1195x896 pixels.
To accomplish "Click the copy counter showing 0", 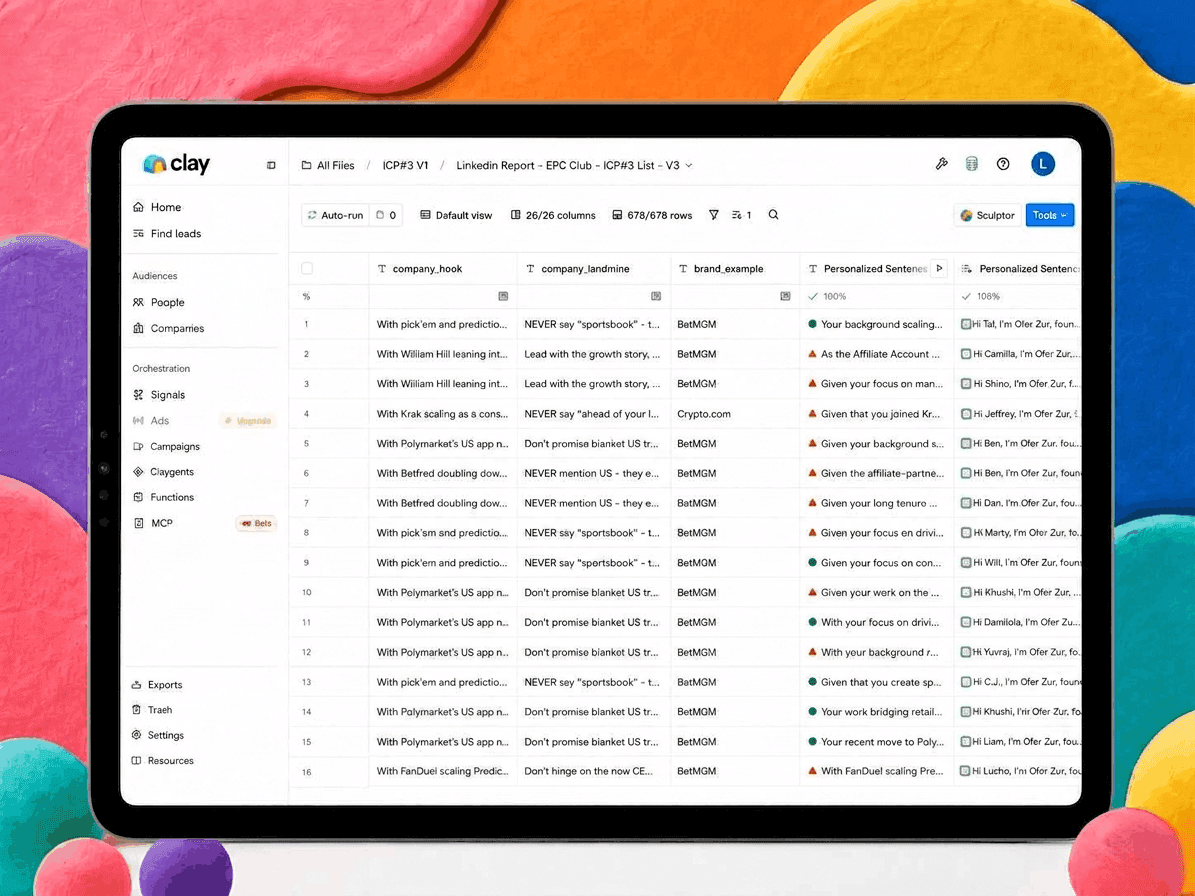I will (386, 215).
